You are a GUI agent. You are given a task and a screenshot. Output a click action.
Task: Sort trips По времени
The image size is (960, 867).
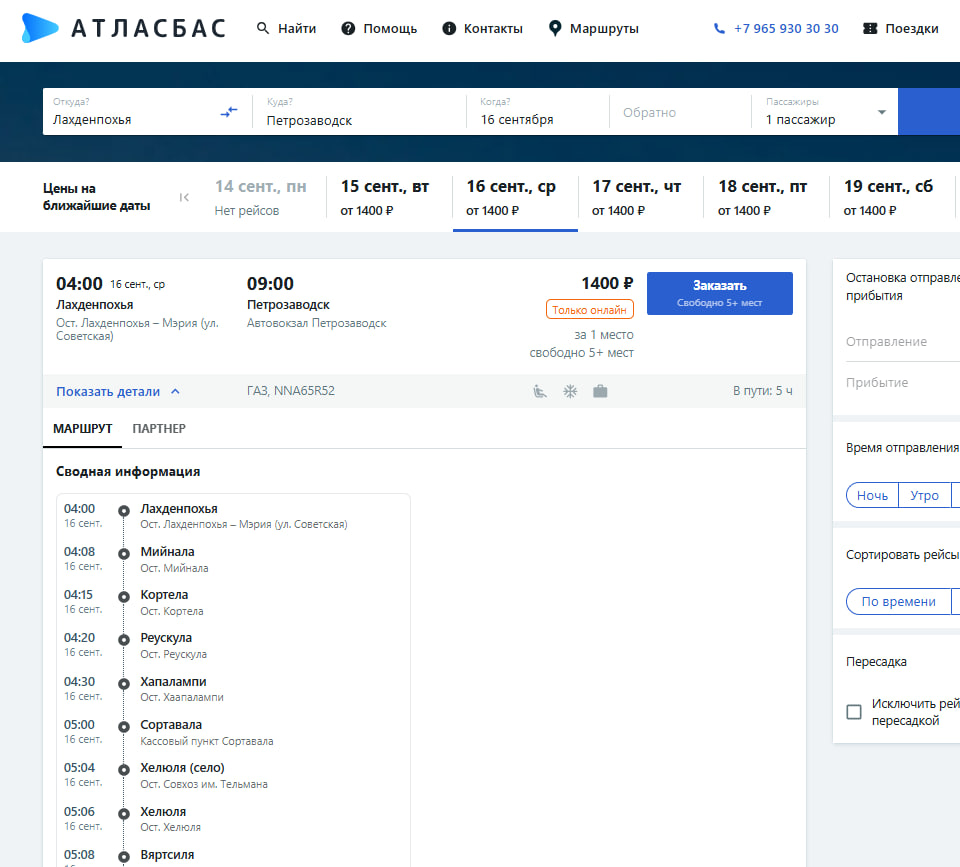tap(898, 601)
